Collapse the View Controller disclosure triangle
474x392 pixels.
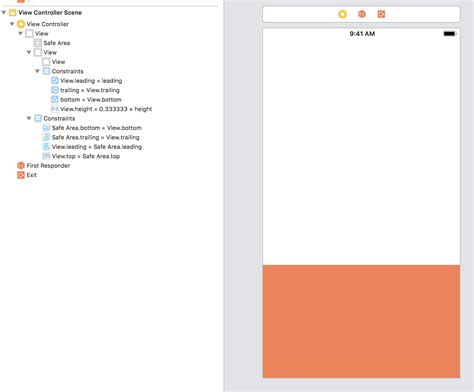click(x=12, y=24)
